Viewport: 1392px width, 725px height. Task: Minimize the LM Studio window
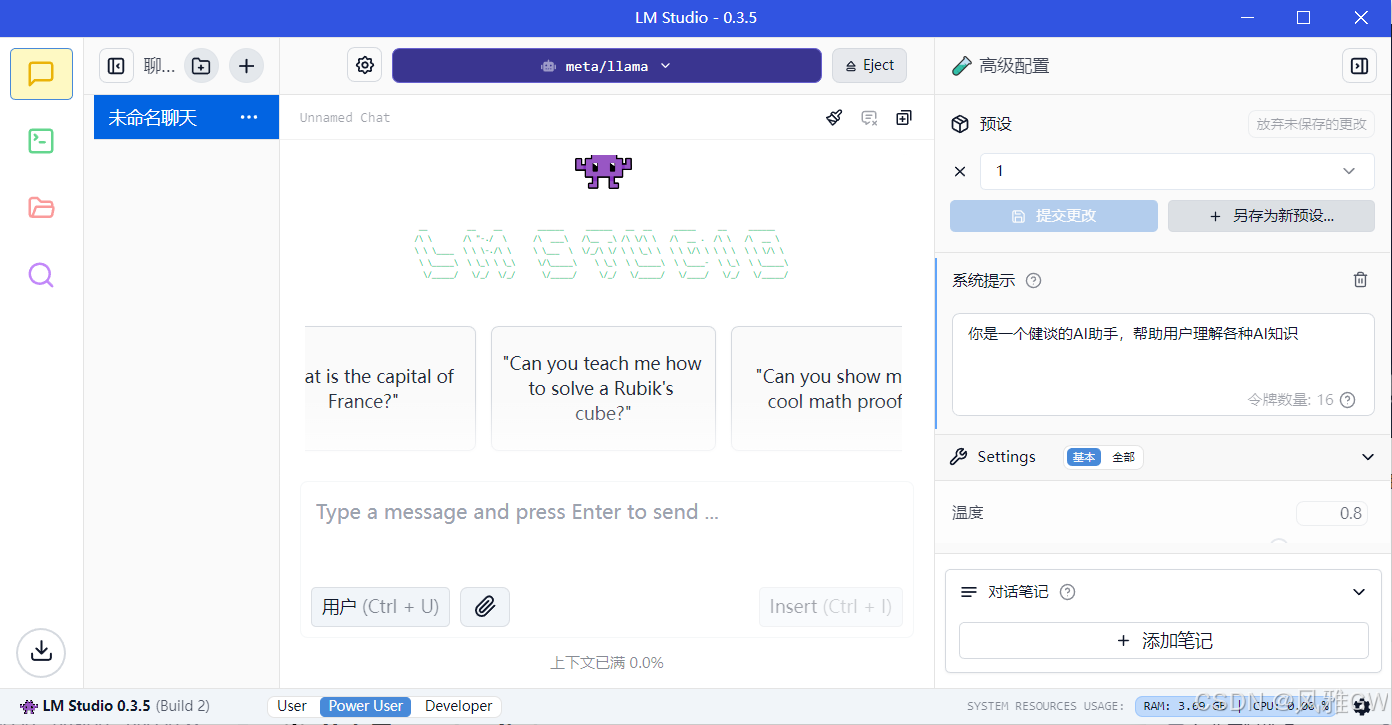(1246, 18)
